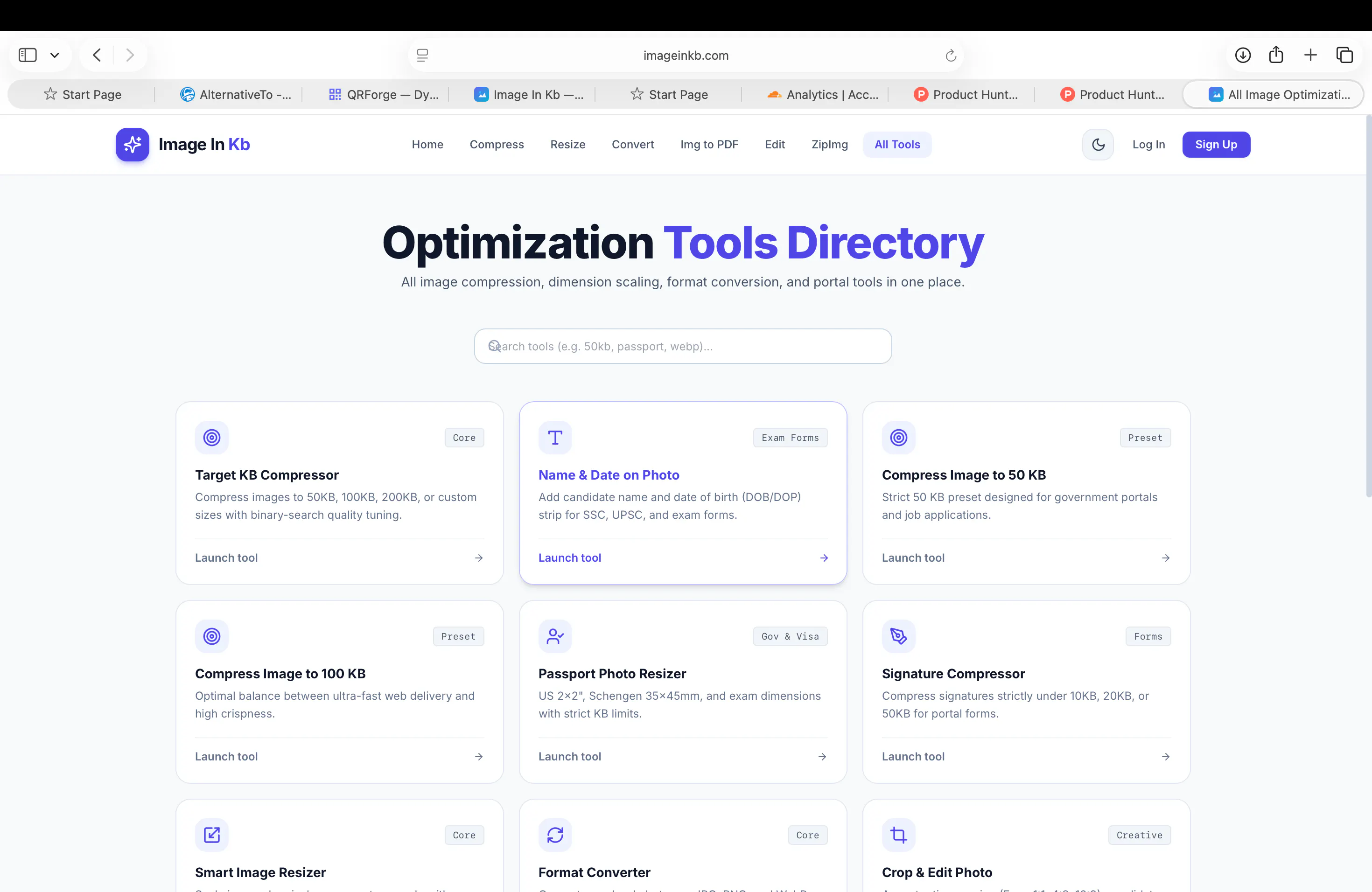Click the Smart Image Resizer card title
Image resolution: width=1372 pixels, height=892 pixels.
260,873
